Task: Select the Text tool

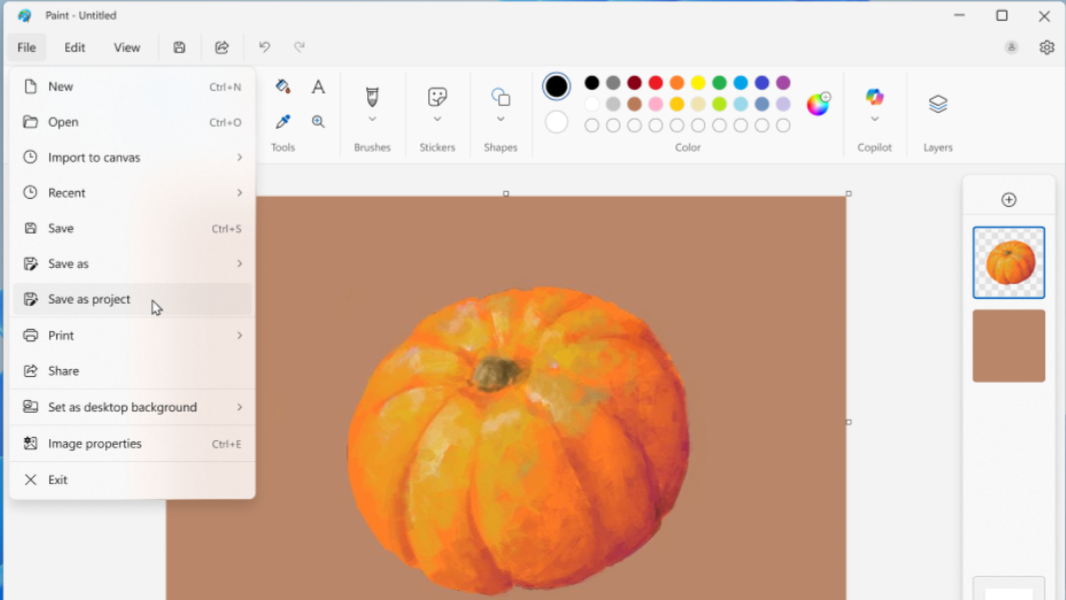Action: (318, 86)
